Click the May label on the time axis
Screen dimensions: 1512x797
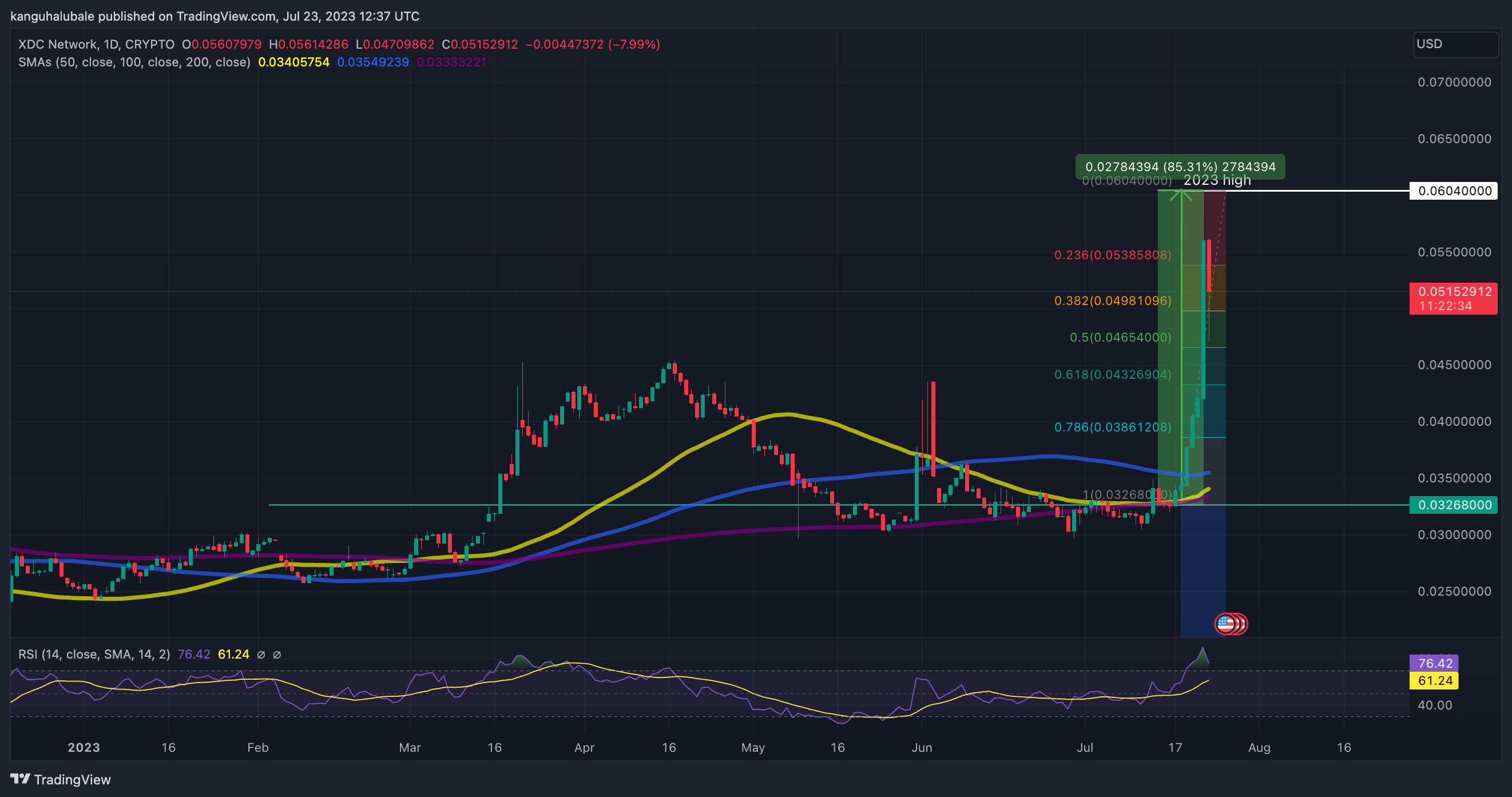(x=753, y=748)
